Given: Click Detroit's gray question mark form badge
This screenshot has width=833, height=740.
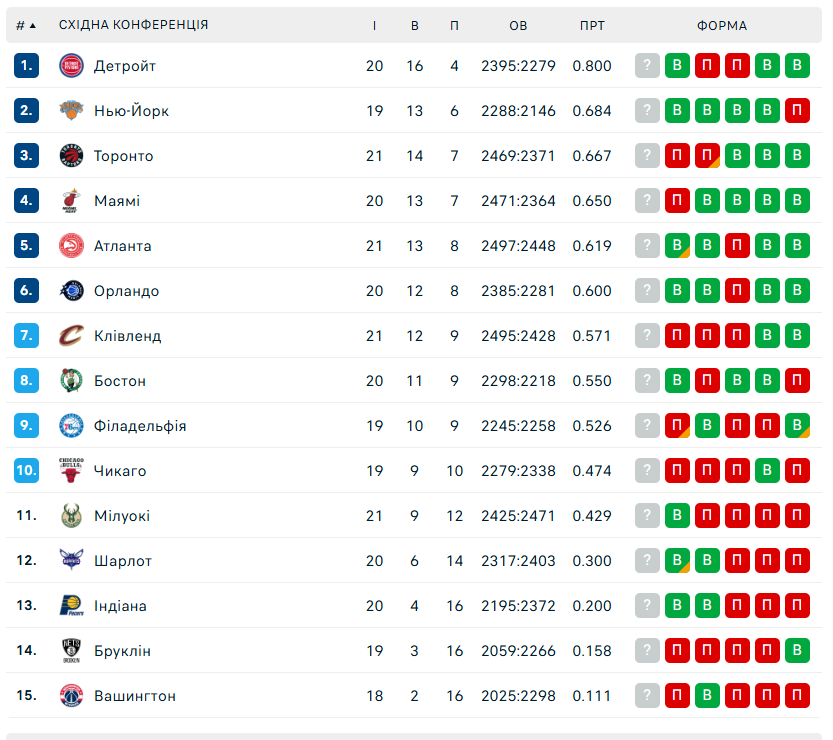Looking at the screenshot, I should click(648, 66).
